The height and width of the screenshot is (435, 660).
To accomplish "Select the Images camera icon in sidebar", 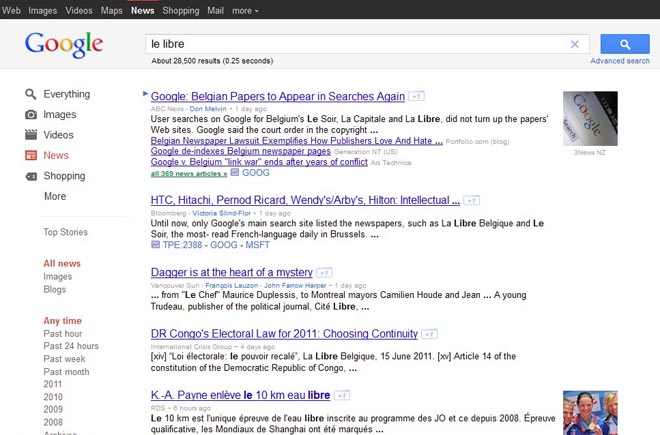I will [31, 115].
